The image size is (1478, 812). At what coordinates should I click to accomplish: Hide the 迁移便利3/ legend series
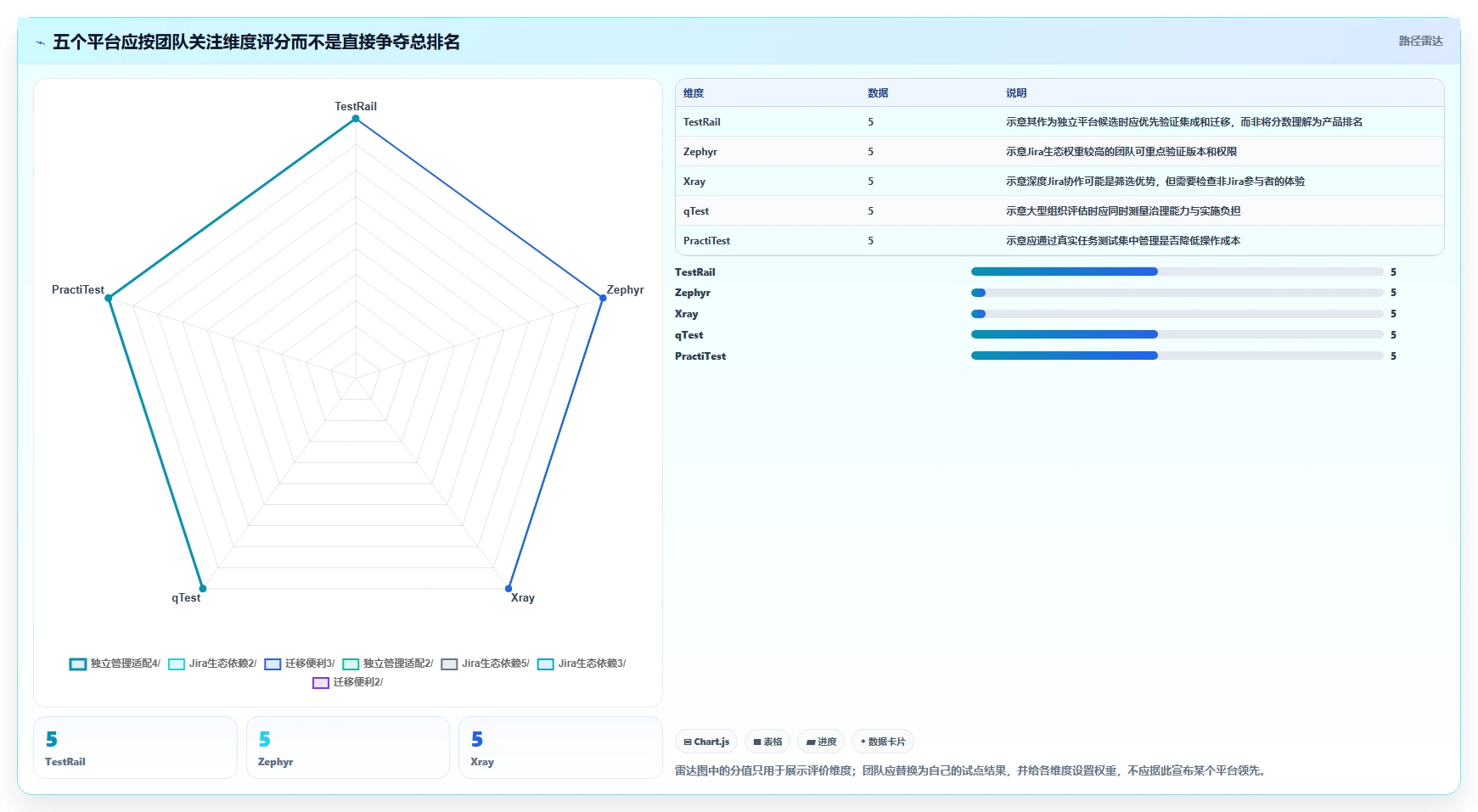click(300, 664)
